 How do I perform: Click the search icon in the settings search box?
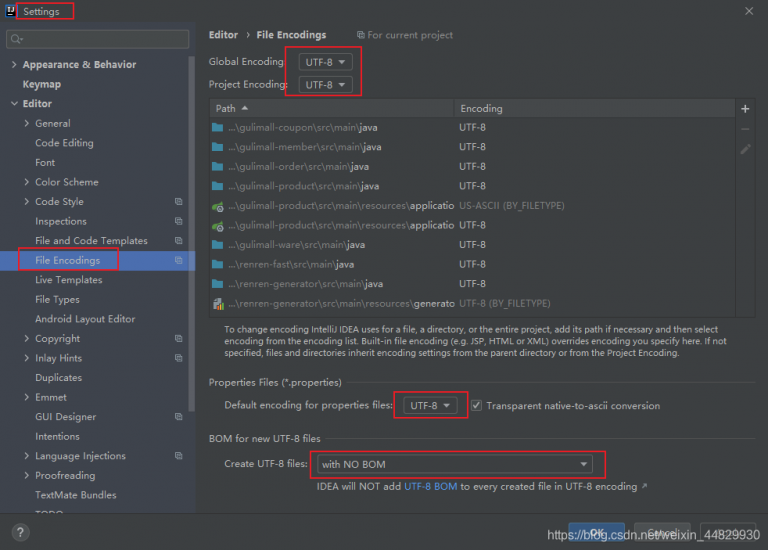pyautogui.click(x=17, y=39)
